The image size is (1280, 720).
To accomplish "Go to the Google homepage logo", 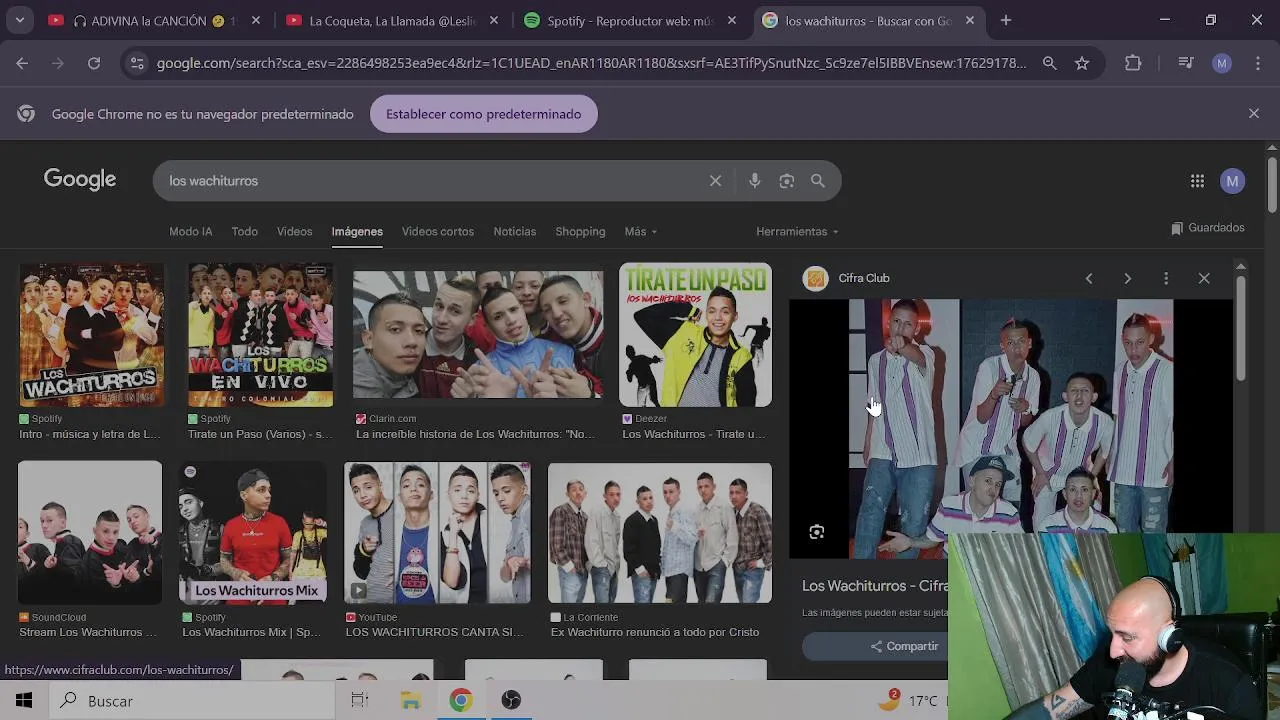I will [x=80, y=180].
